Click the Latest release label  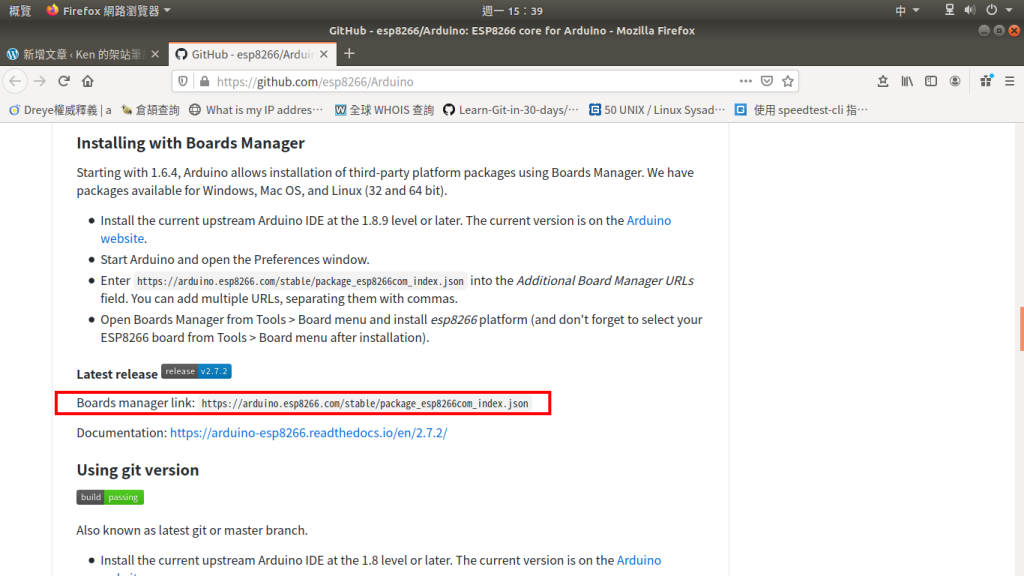(117, 374)
